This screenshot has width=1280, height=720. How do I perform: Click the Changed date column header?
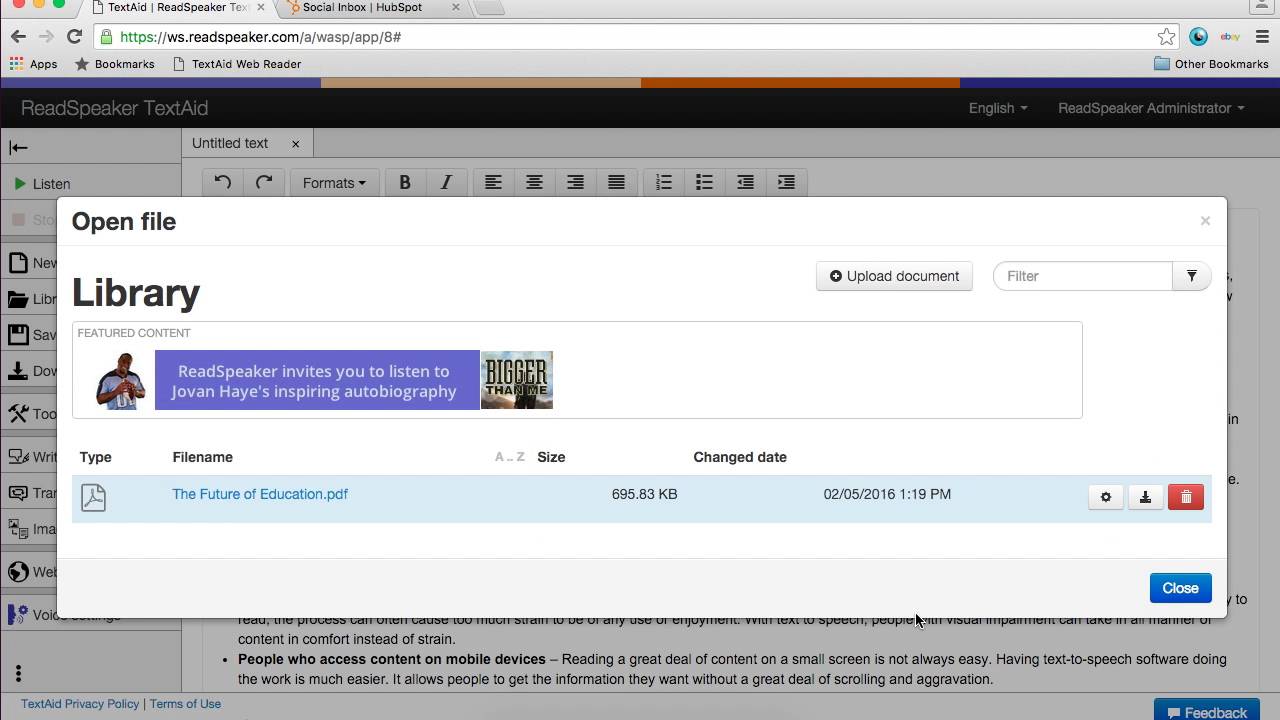740,457
